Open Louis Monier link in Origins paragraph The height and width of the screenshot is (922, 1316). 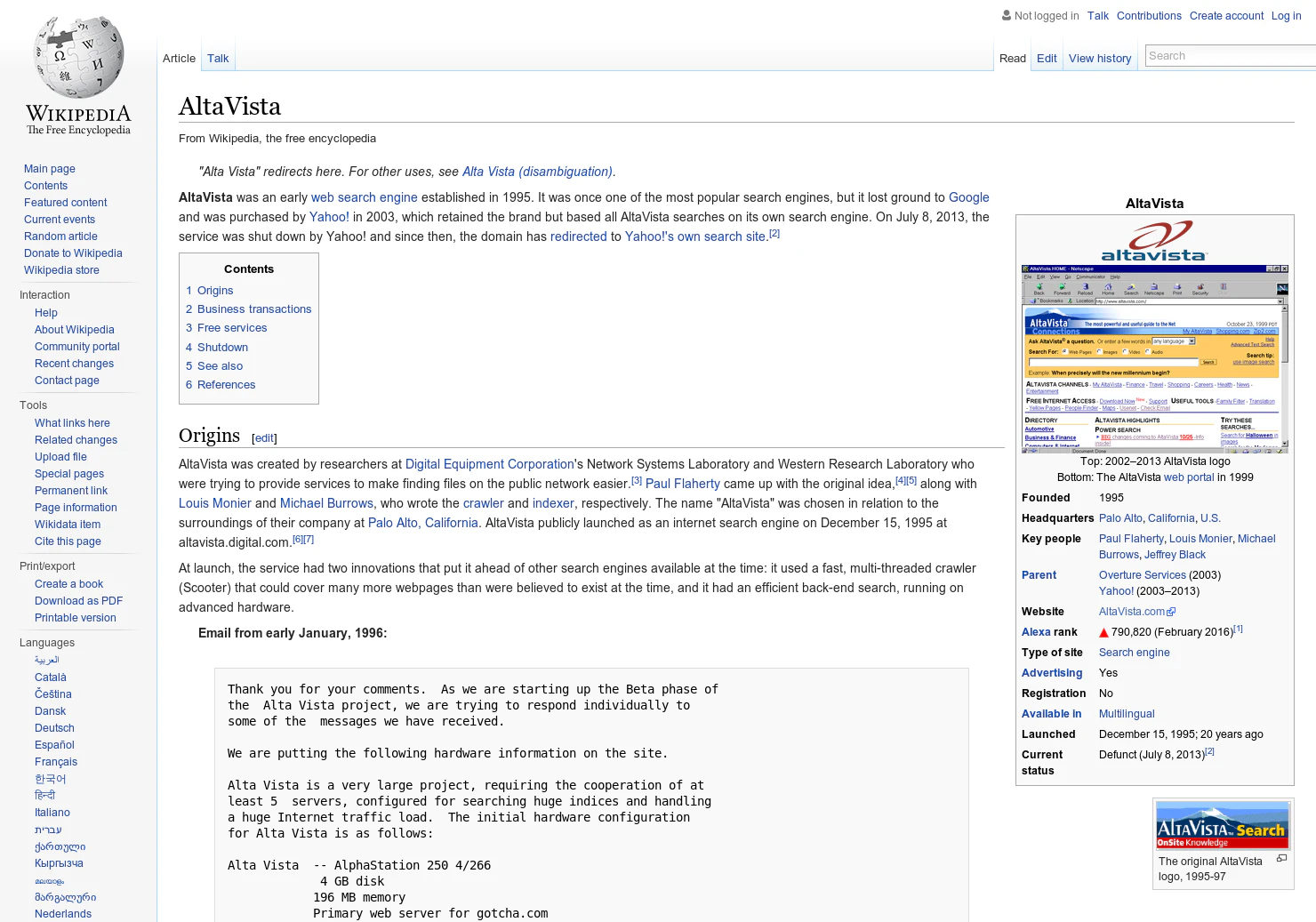[x=215, y=503]
